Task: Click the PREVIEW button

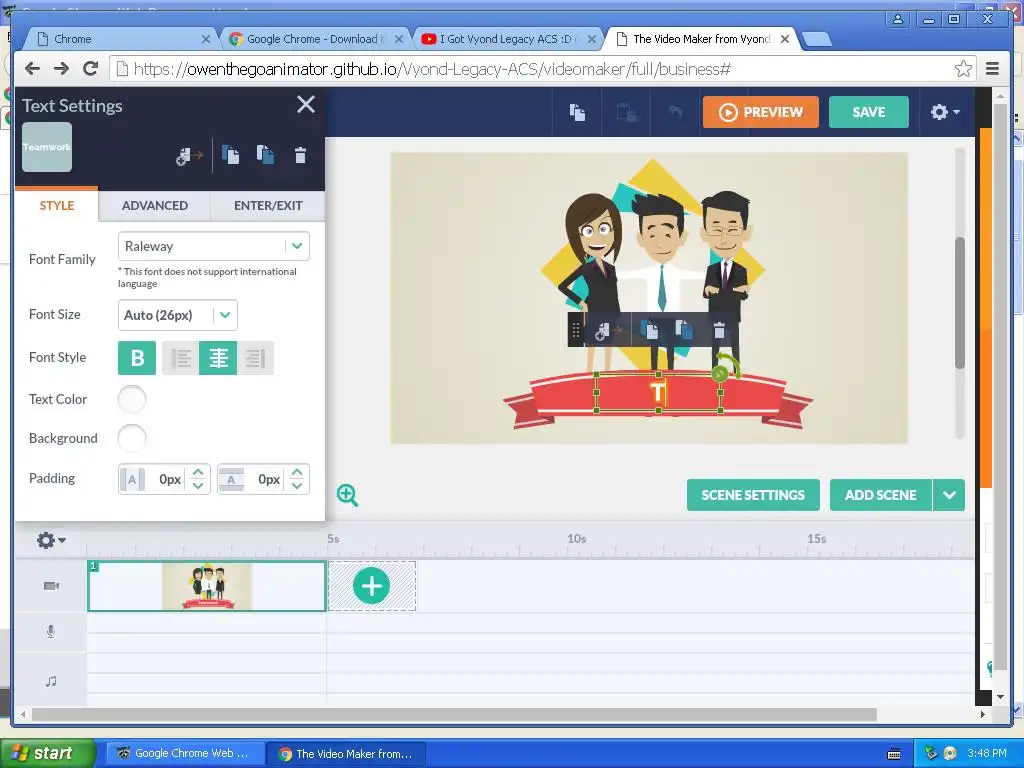Action: [761, 112]
